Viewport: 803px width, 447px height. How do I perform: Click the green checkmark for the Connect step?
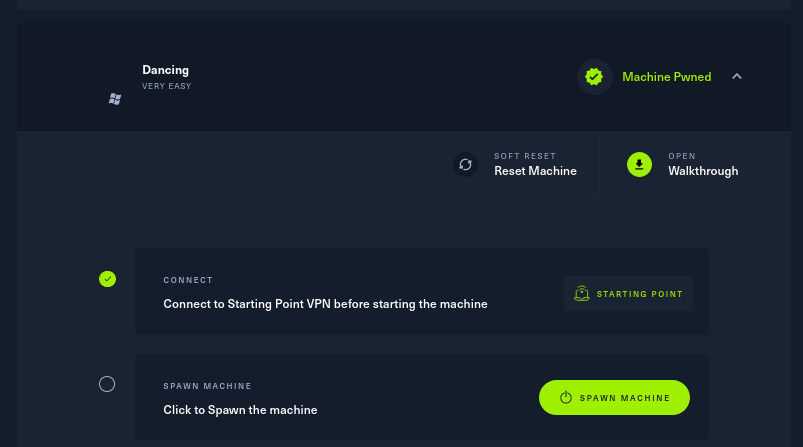tap(108, 279)
